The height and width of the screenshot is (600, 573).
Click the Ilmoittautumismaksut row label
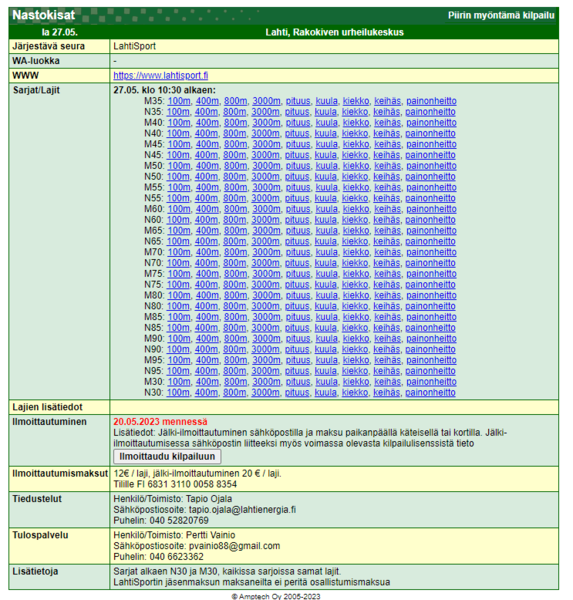[60, 473]
